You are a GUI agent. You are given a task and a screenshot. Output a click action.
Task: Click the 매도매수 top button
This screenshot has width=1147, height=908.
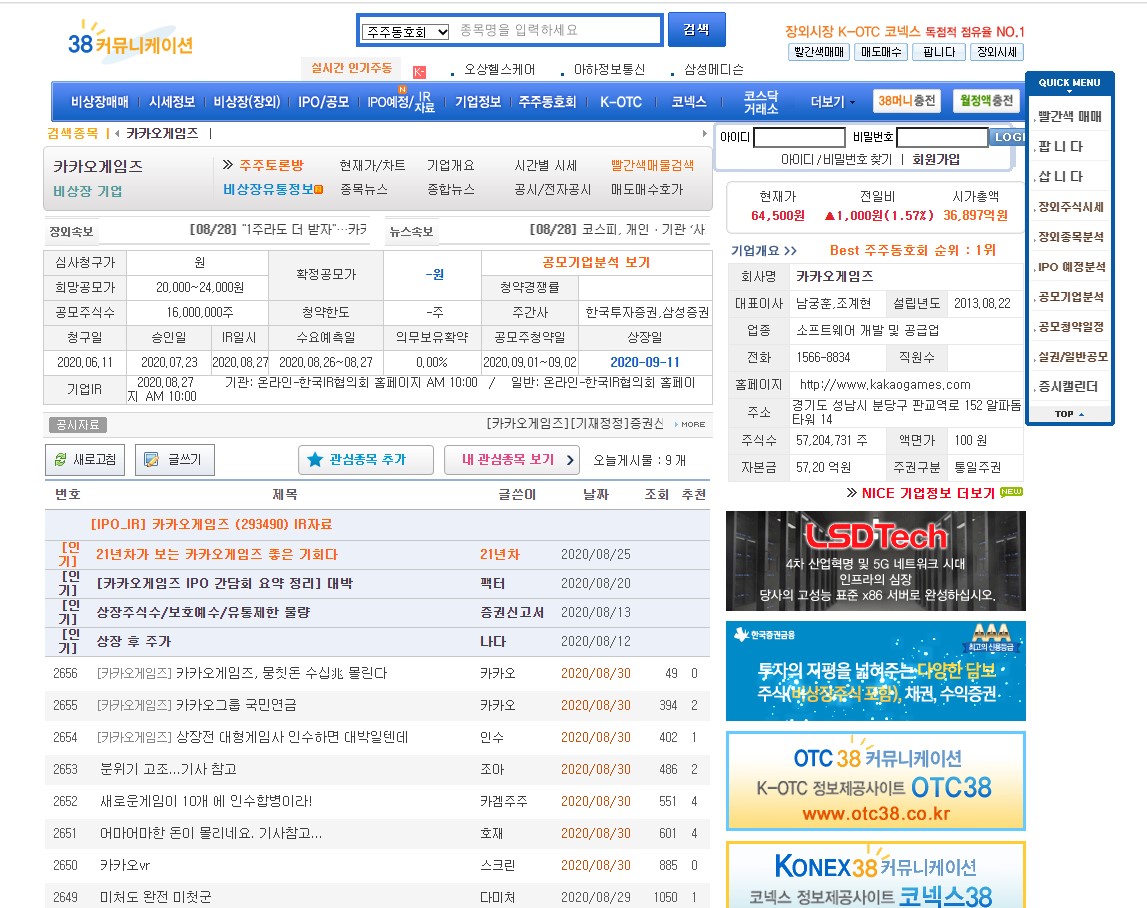(x=881, y=52)
